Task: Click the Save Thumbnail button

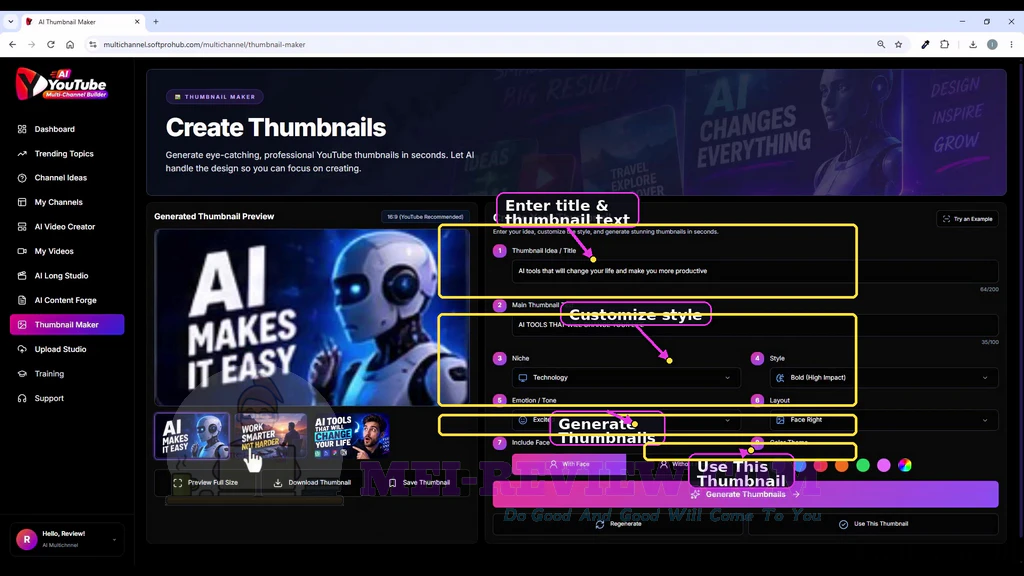Action: point(419,483)
